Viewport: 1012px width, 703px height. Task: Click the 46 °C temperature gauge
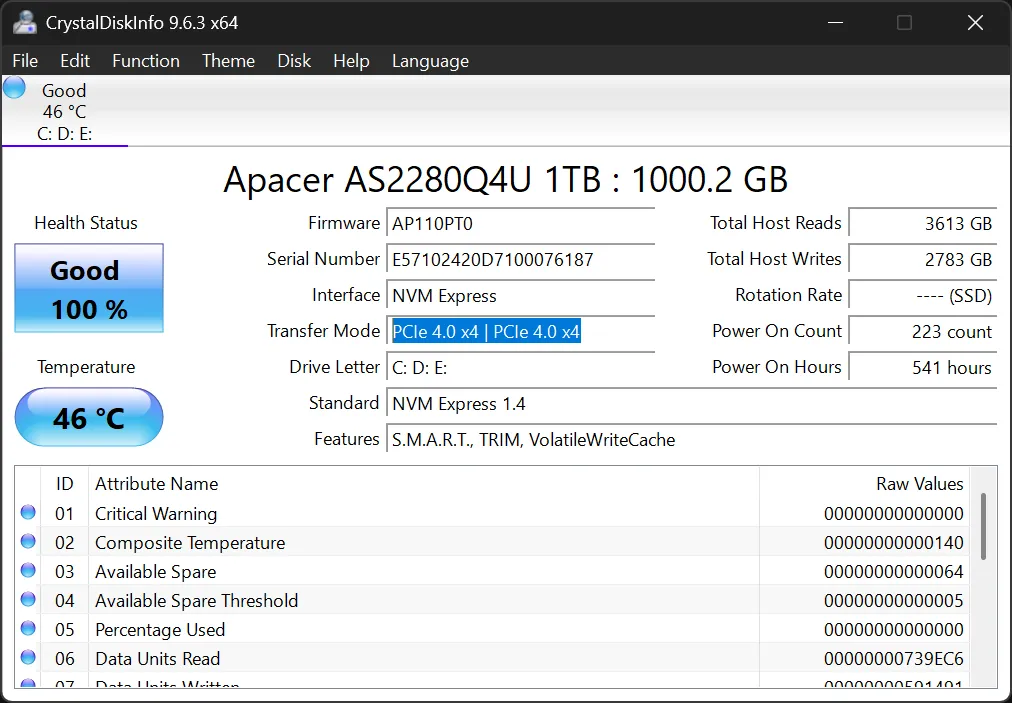pos(88,417)
